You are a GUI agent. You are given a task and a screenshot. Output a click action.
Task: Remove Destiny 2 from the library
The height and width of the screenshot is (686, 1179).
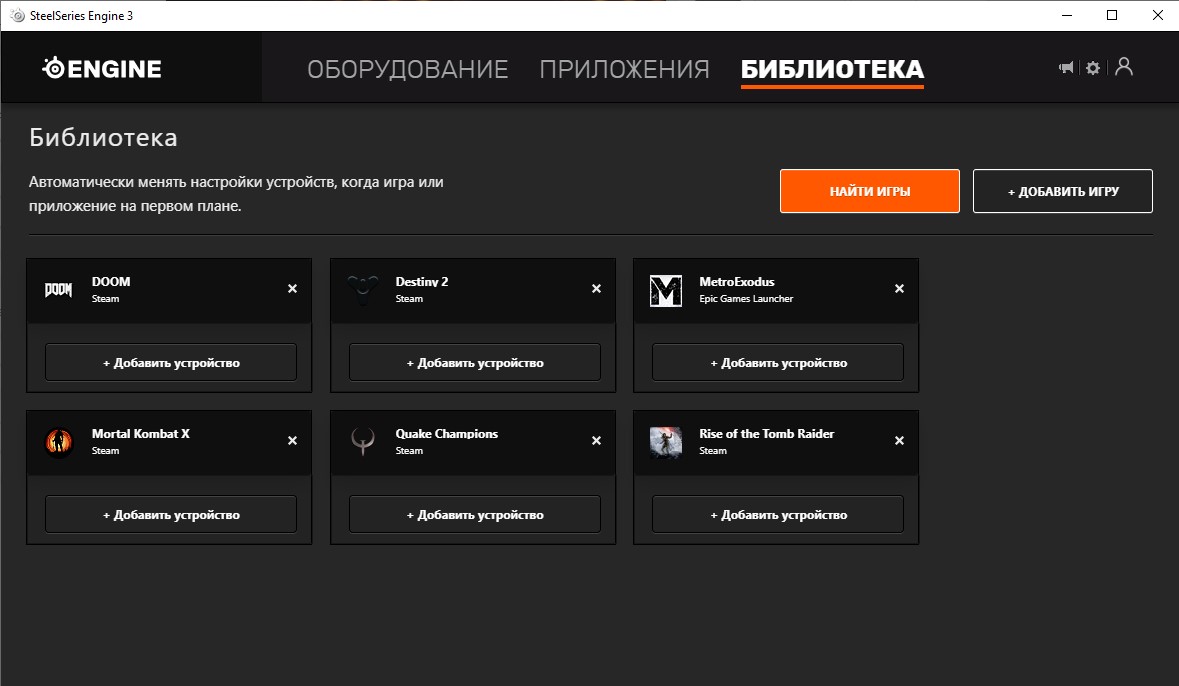tap(596, 289)
